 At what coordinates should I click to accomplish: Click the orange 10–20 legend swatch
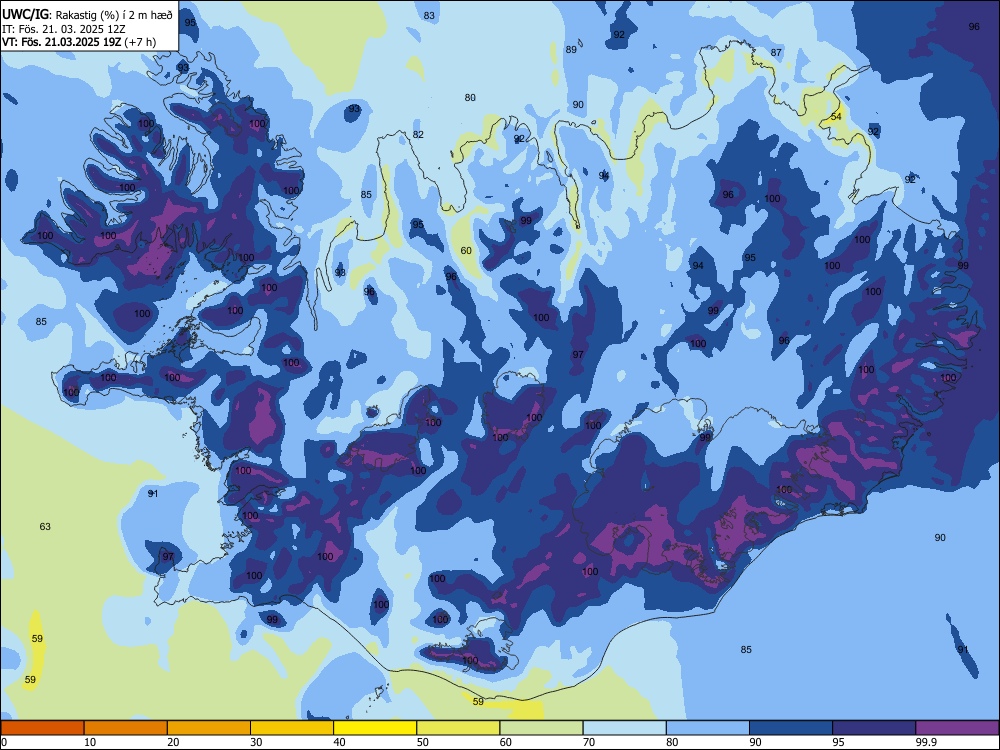(126, 728)
